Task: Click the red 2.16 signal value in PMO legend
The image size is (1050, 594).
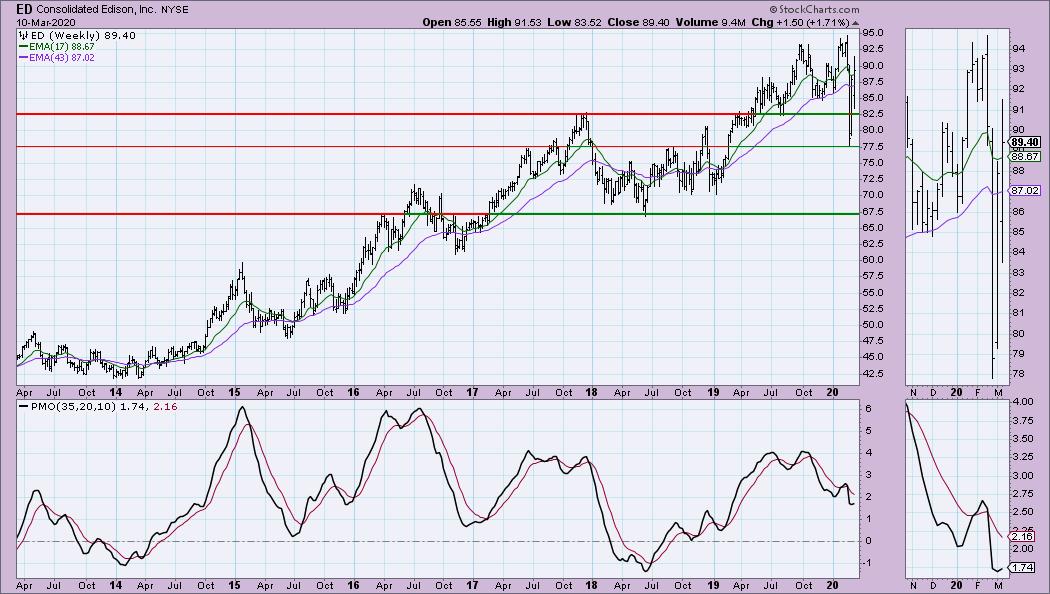Action: coord(165,406)
